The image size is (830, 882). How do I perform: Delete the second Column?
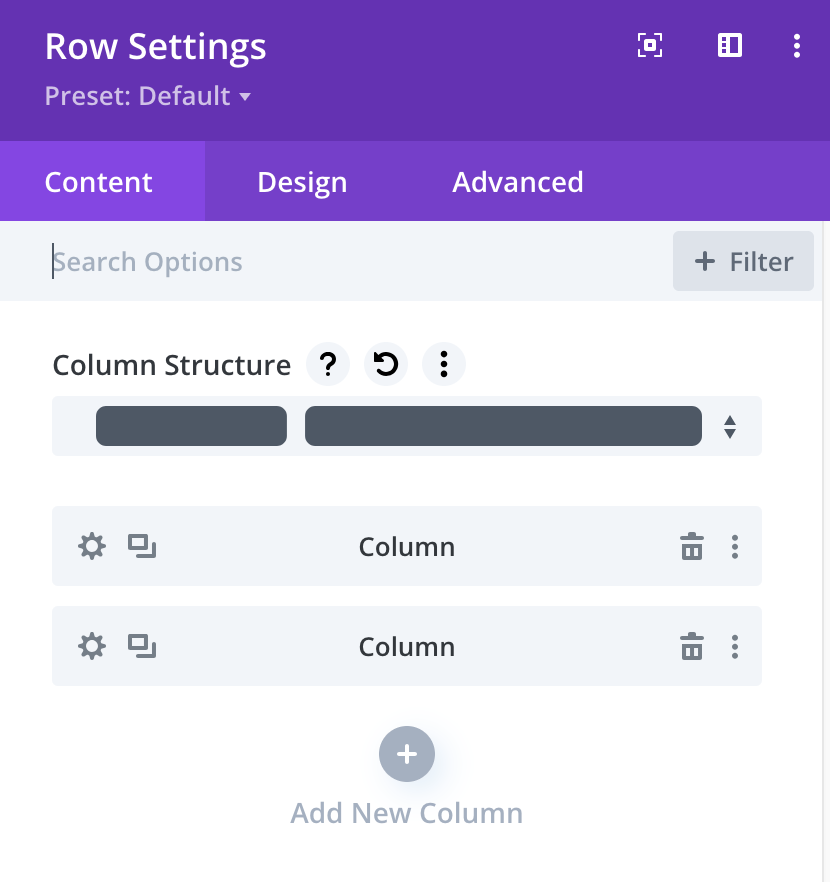[692, 647]
